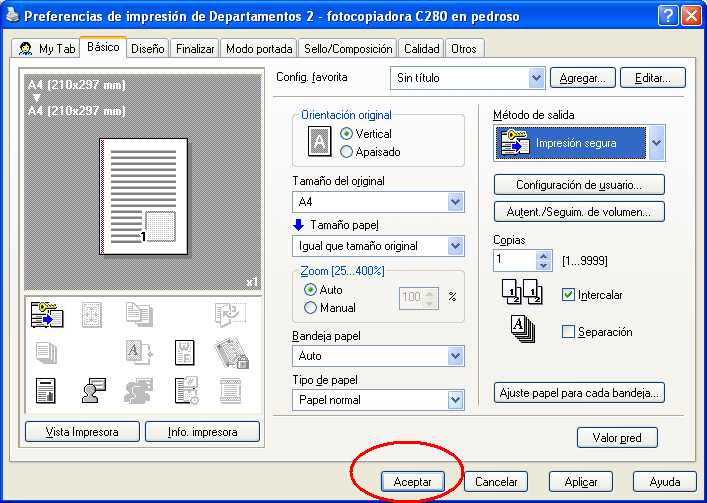Click Ajuste papel para cada bandeja...
The width and height of the screenshot is (707, 503).
[579, 393]
